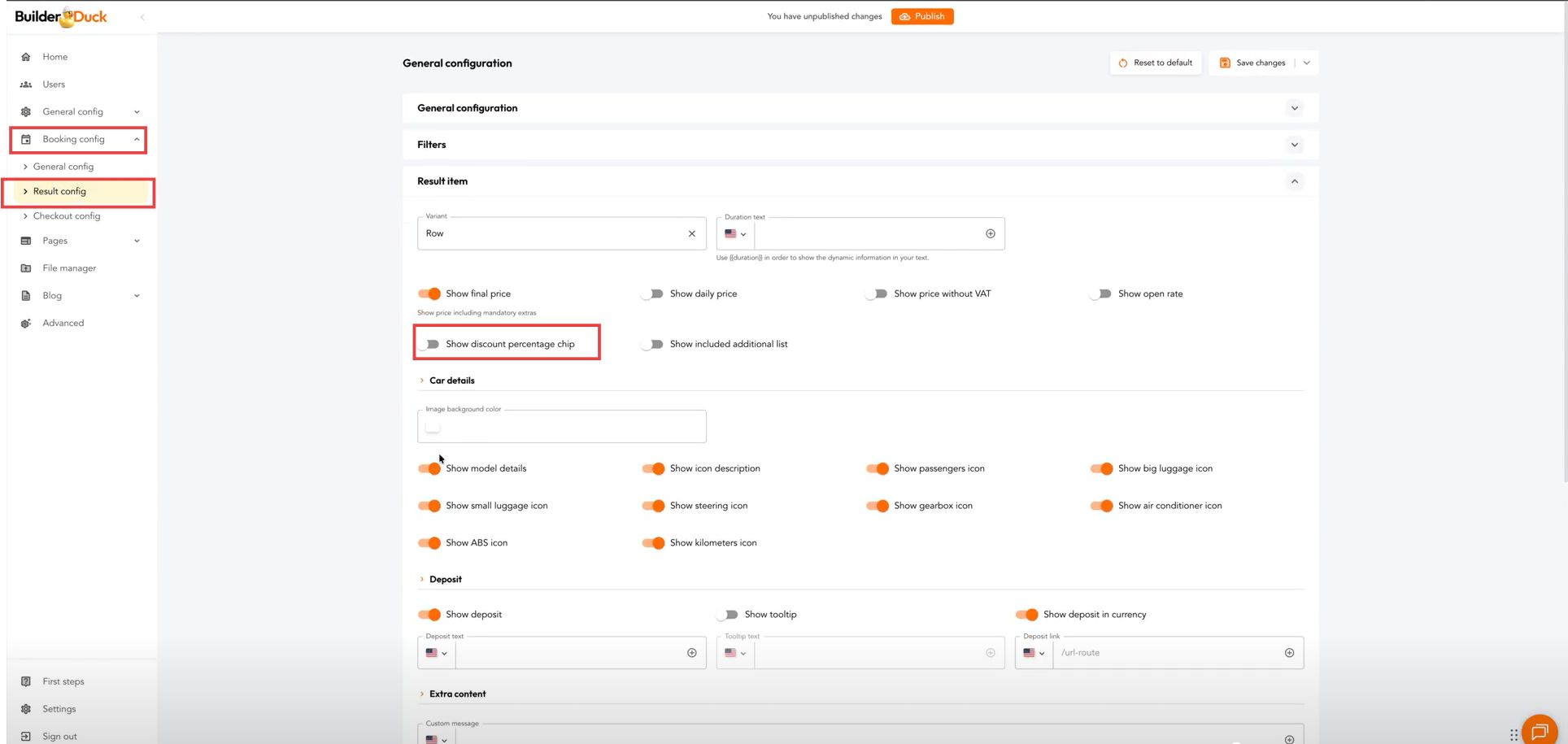Click the First steps icon
Image resolution: width=1568 pixels, height=744 pixels.
click(x=26, y=681)
